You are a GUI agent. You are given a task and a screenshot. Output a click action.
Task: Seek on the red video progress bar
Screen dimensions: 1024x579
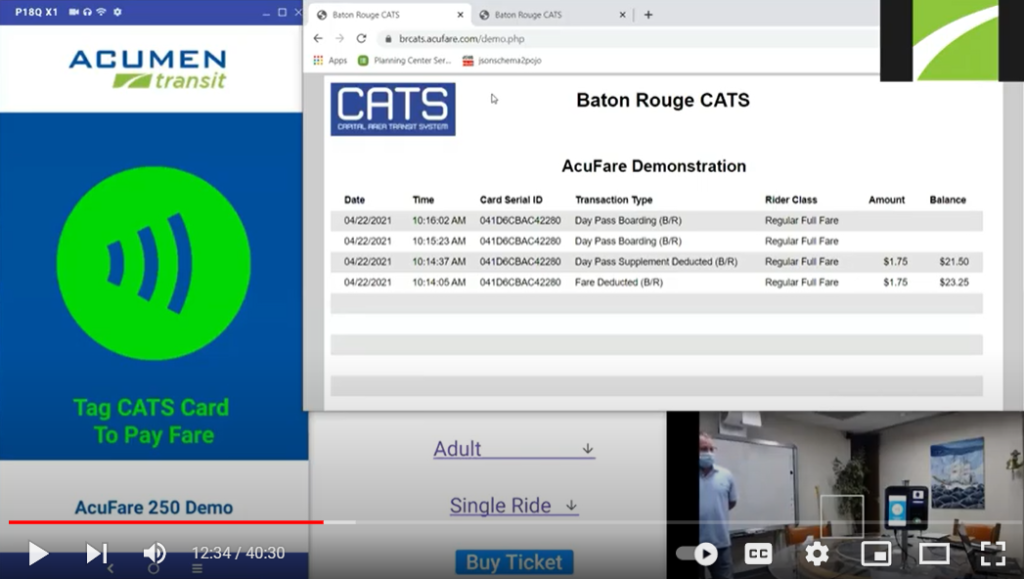(166, 522)
